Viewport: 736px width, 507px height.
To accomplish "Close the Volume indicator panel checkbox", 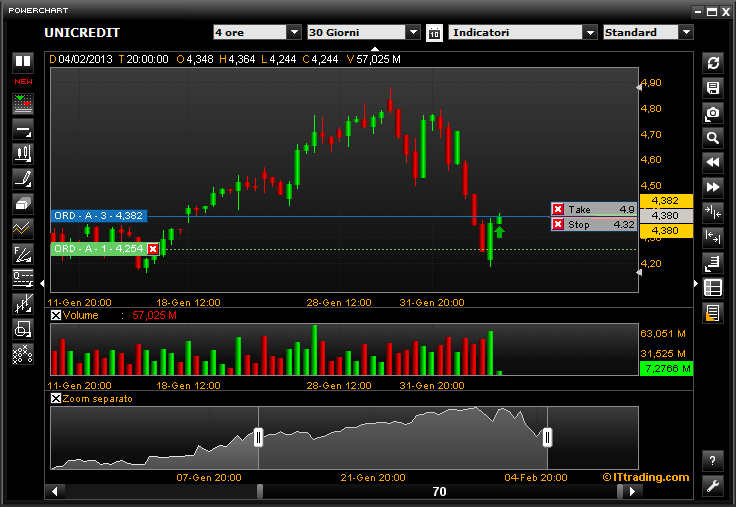I will 56,316.
